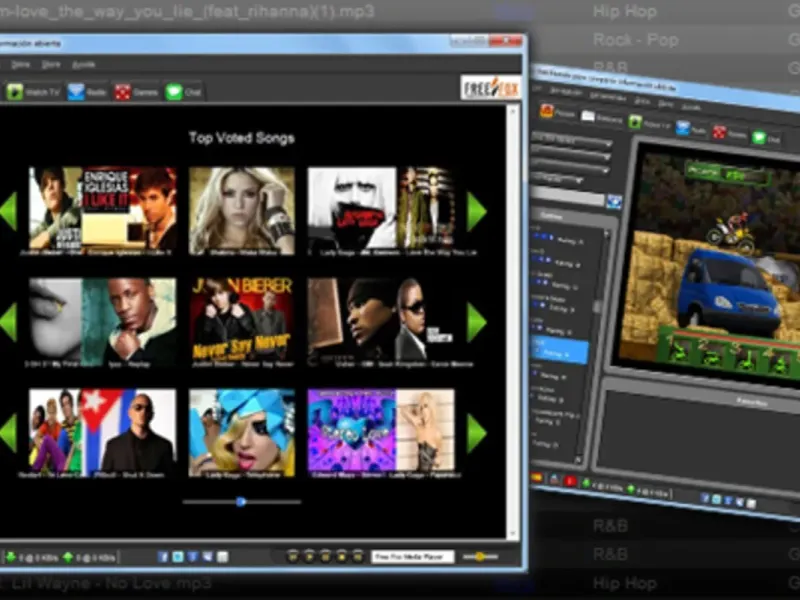Click the first round media control button
Image resolution: width=800 pixels, height=600 pixels.
pyautogui.click(x=293, y=556)
